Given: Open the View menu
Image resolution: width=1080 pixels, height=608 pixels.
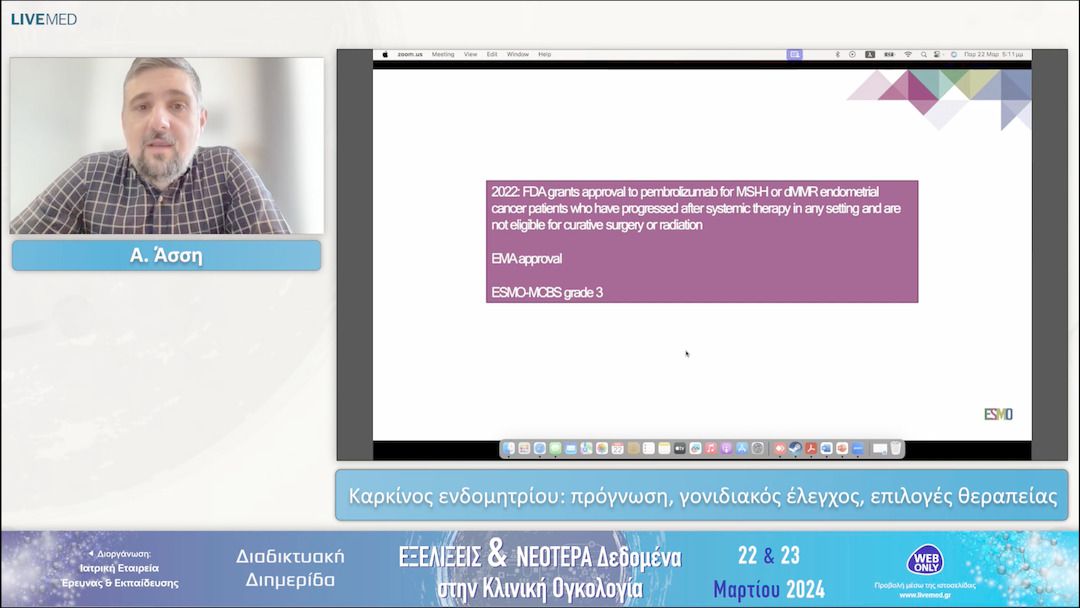Looking at the screenshot, I should coord(470,54).
